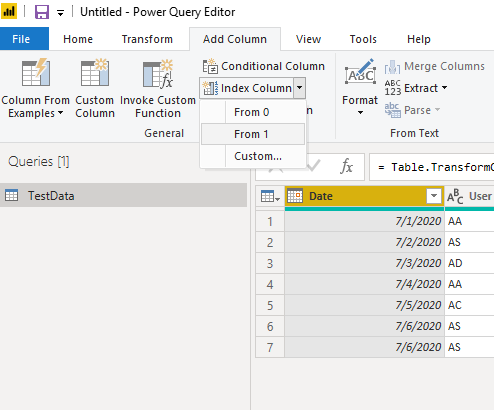Open the Help ribbon tab

[419, 39]
